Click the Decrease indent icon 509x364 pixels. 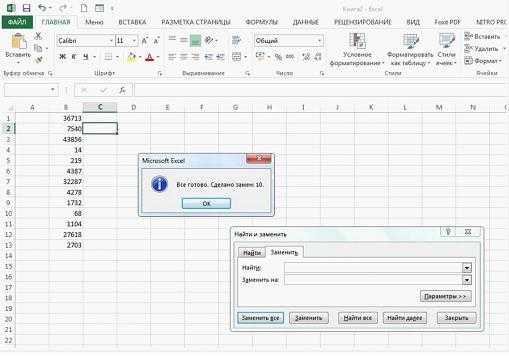click(209, 57)
